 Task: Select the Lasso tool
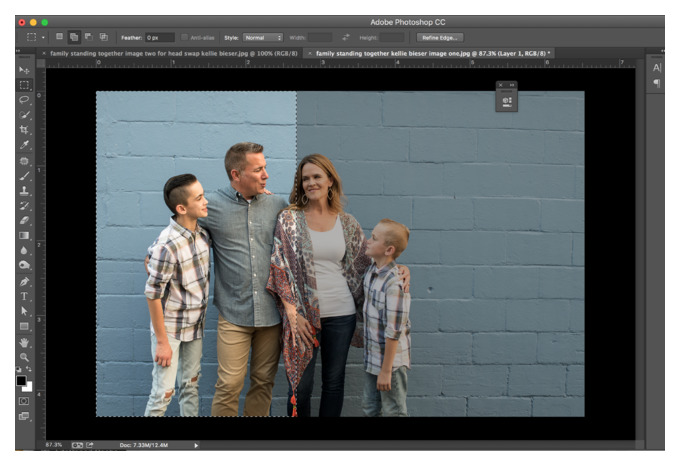pyautogui.click(x=24, y=100)
